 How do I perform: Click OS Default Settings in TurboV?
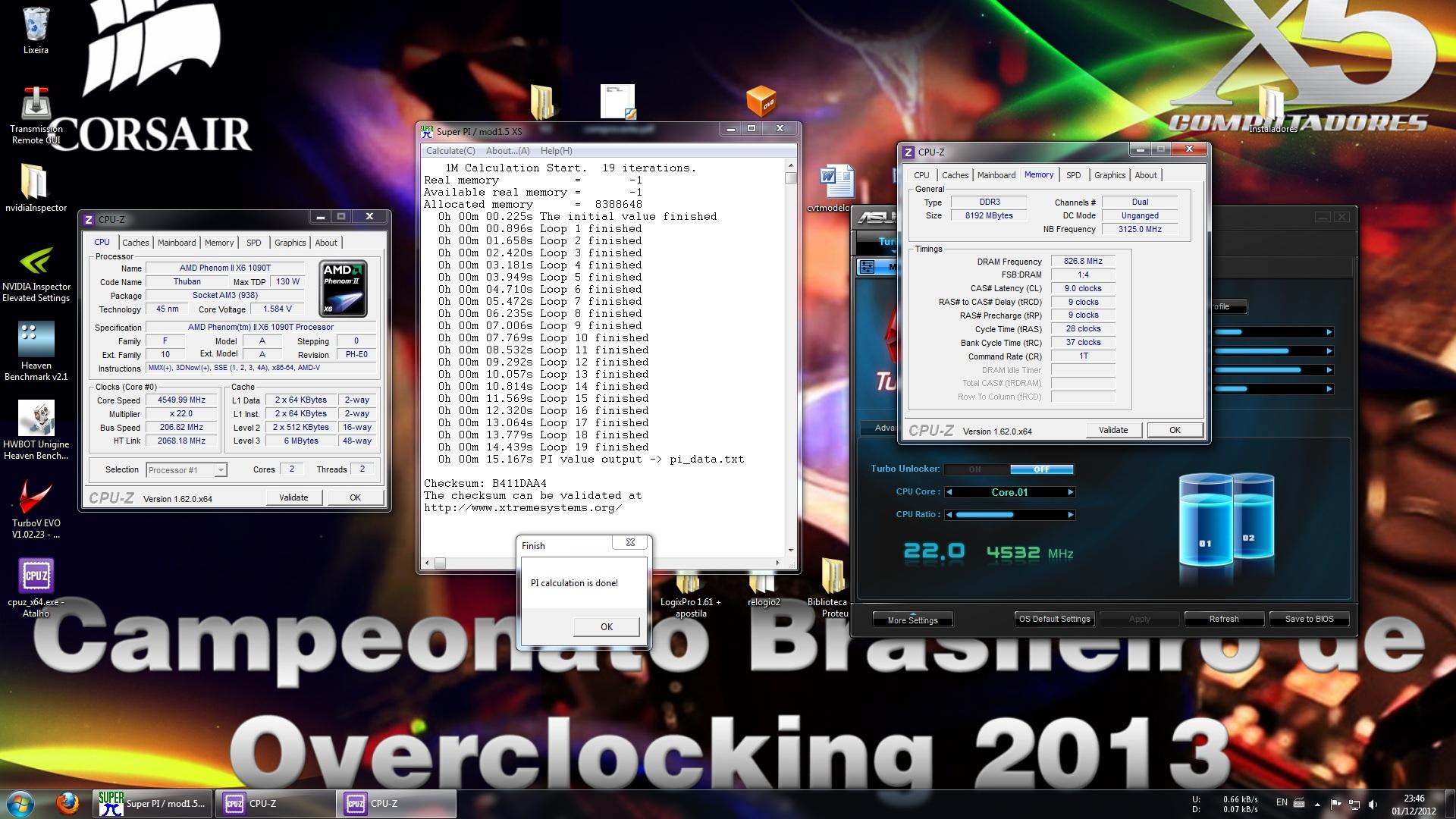pyautogui.click(x=1054, y=619)
